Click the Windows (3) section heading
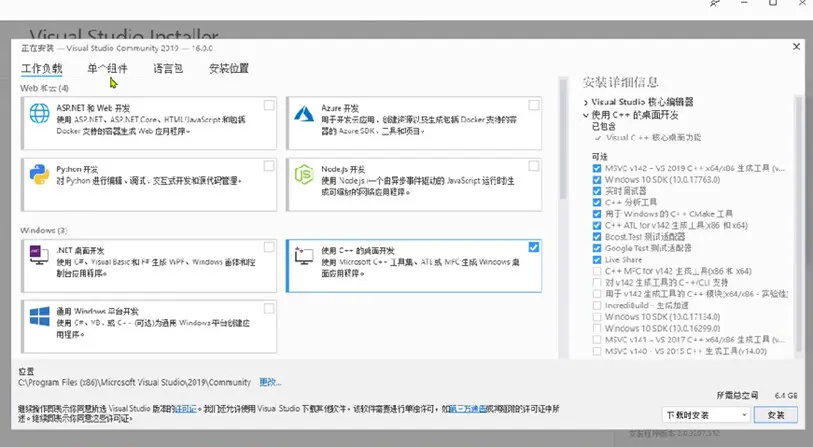This screenshot has width=813, height=447. [44, 230]
